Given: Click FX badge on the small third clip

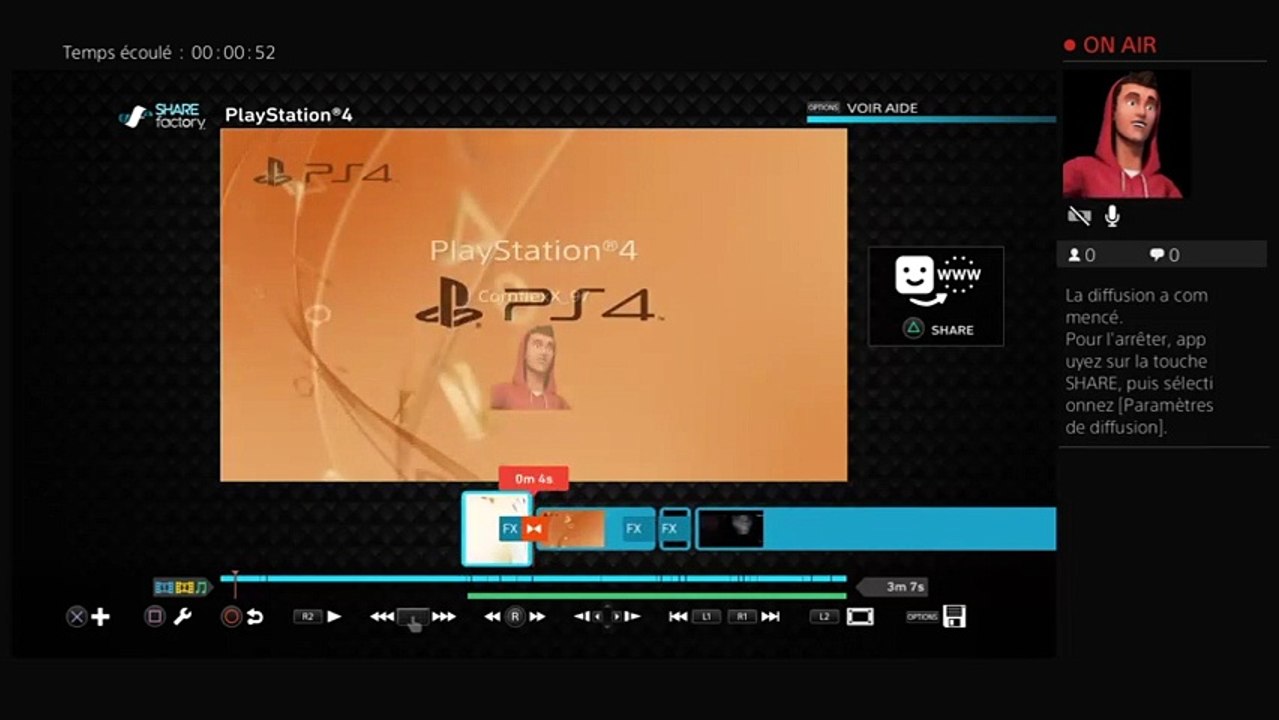Looking at the screenshot, I should pyautogui.click(x=670, y=529).
